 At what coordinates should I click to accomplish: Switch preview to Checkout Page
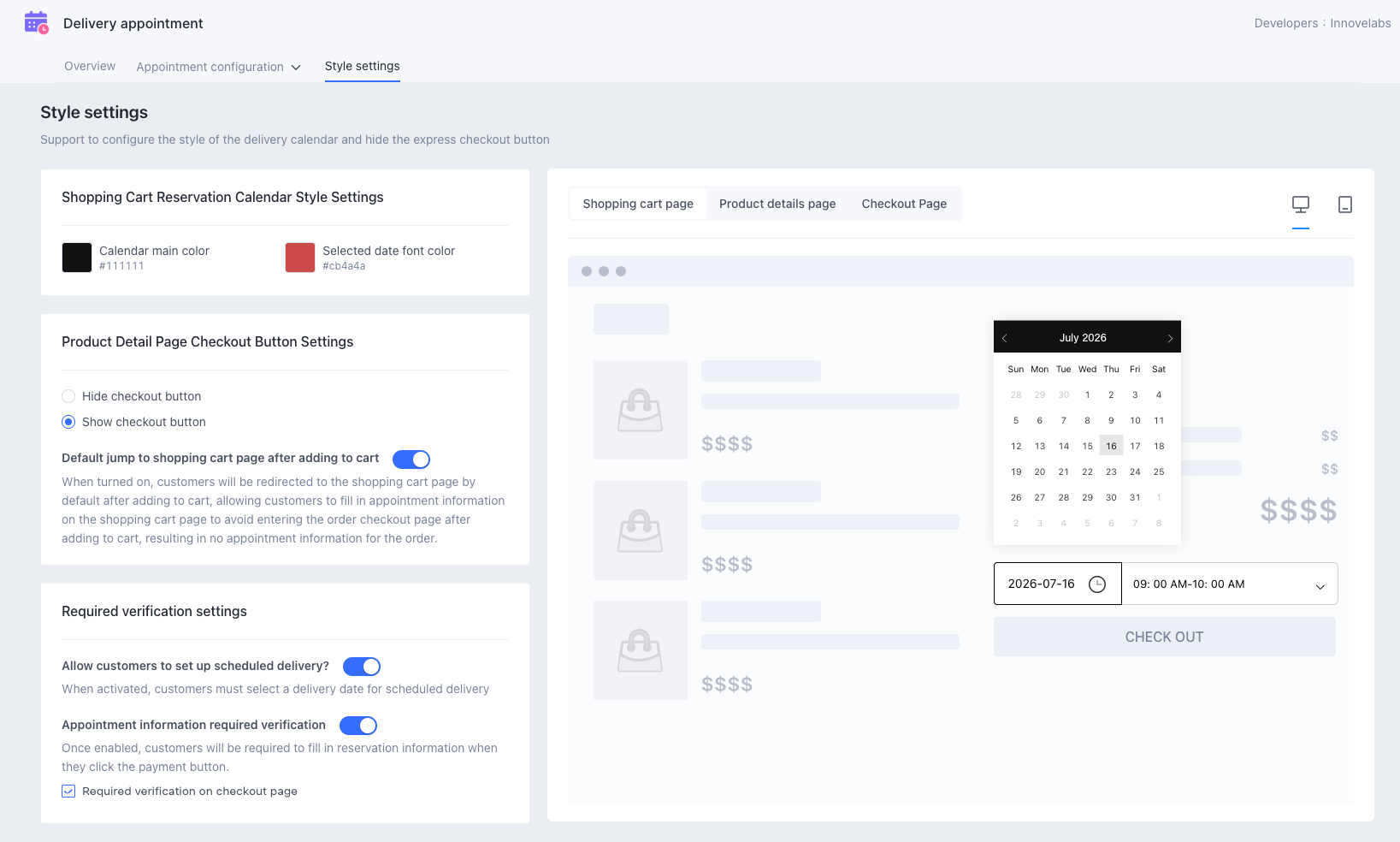coord(904,204)
